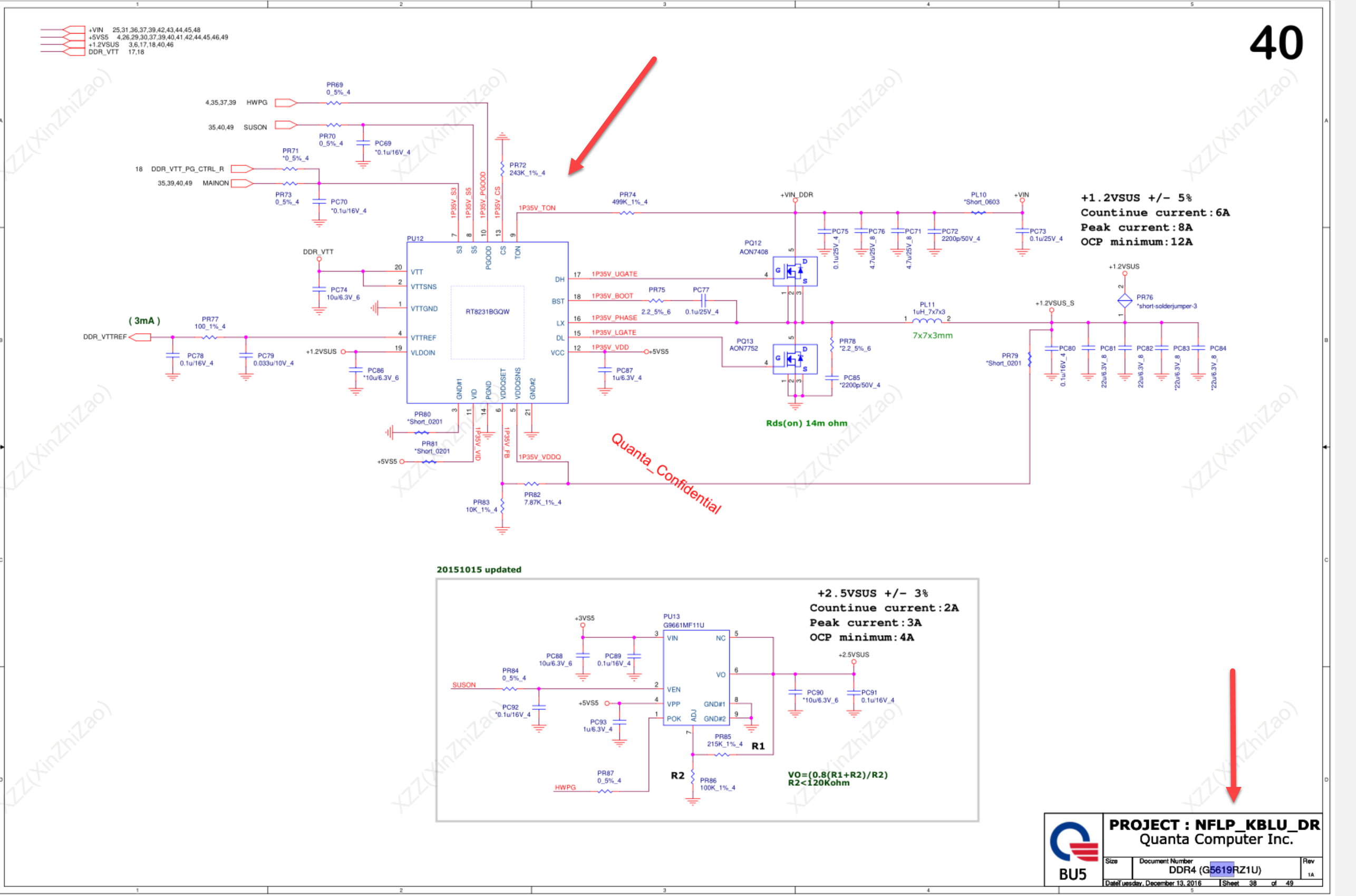Viewport: 1356px width, 896px height.
Task: Click the large page number 40
Action: [x=1275, y=43]
